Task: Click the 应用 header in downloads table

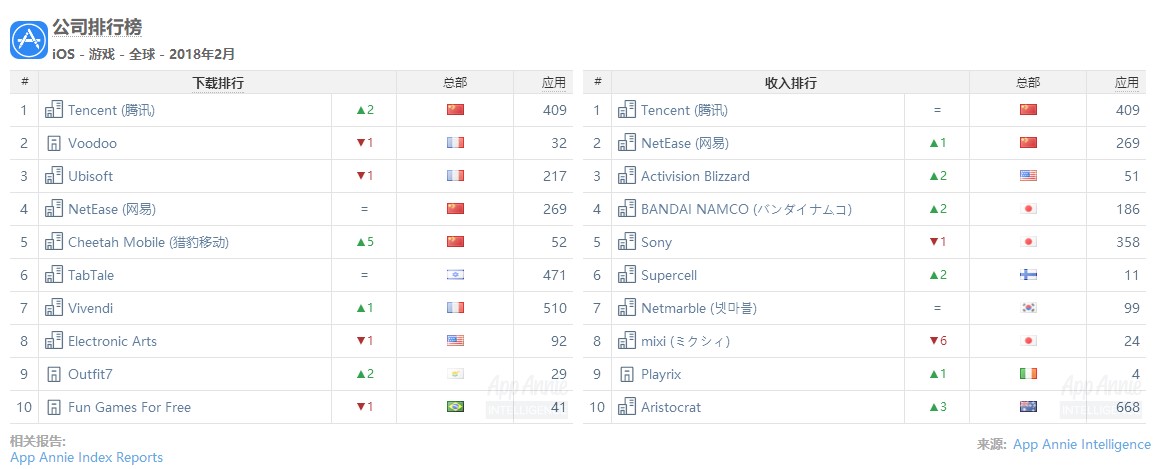Action: (554, 82)
